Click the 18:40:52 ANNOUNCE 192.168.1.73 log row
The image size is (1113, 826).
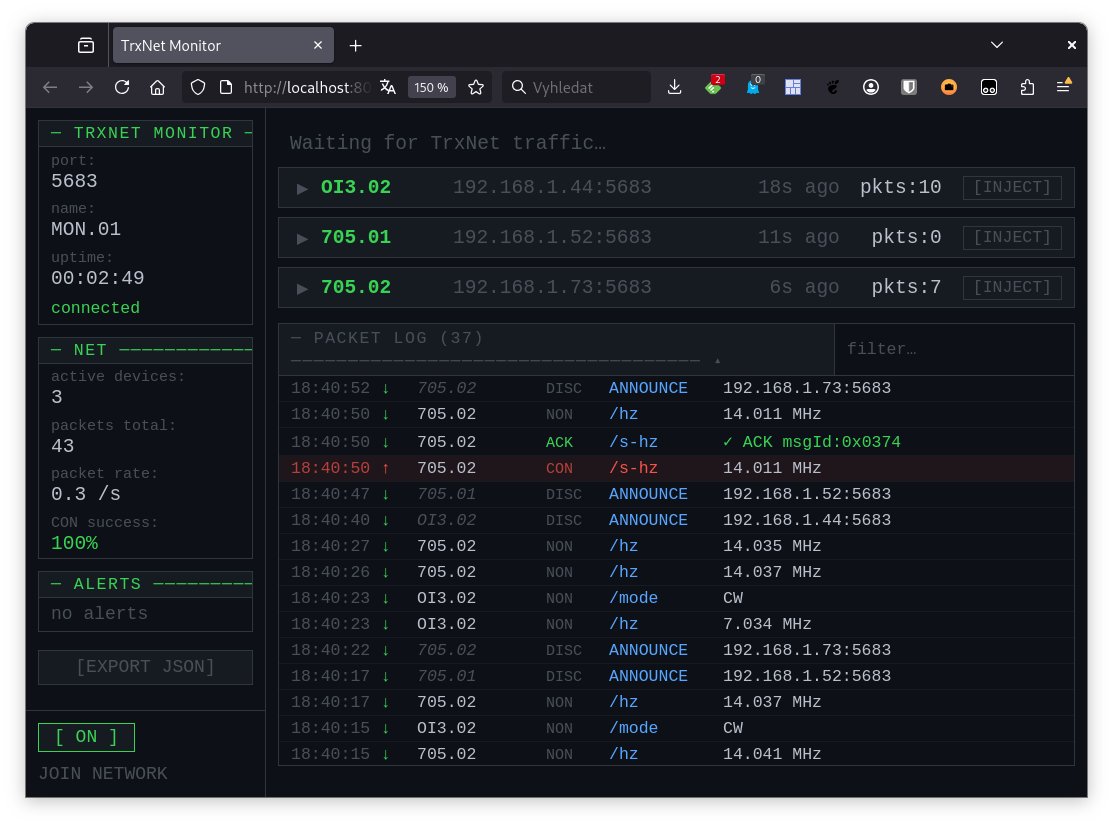pos(676,388)
